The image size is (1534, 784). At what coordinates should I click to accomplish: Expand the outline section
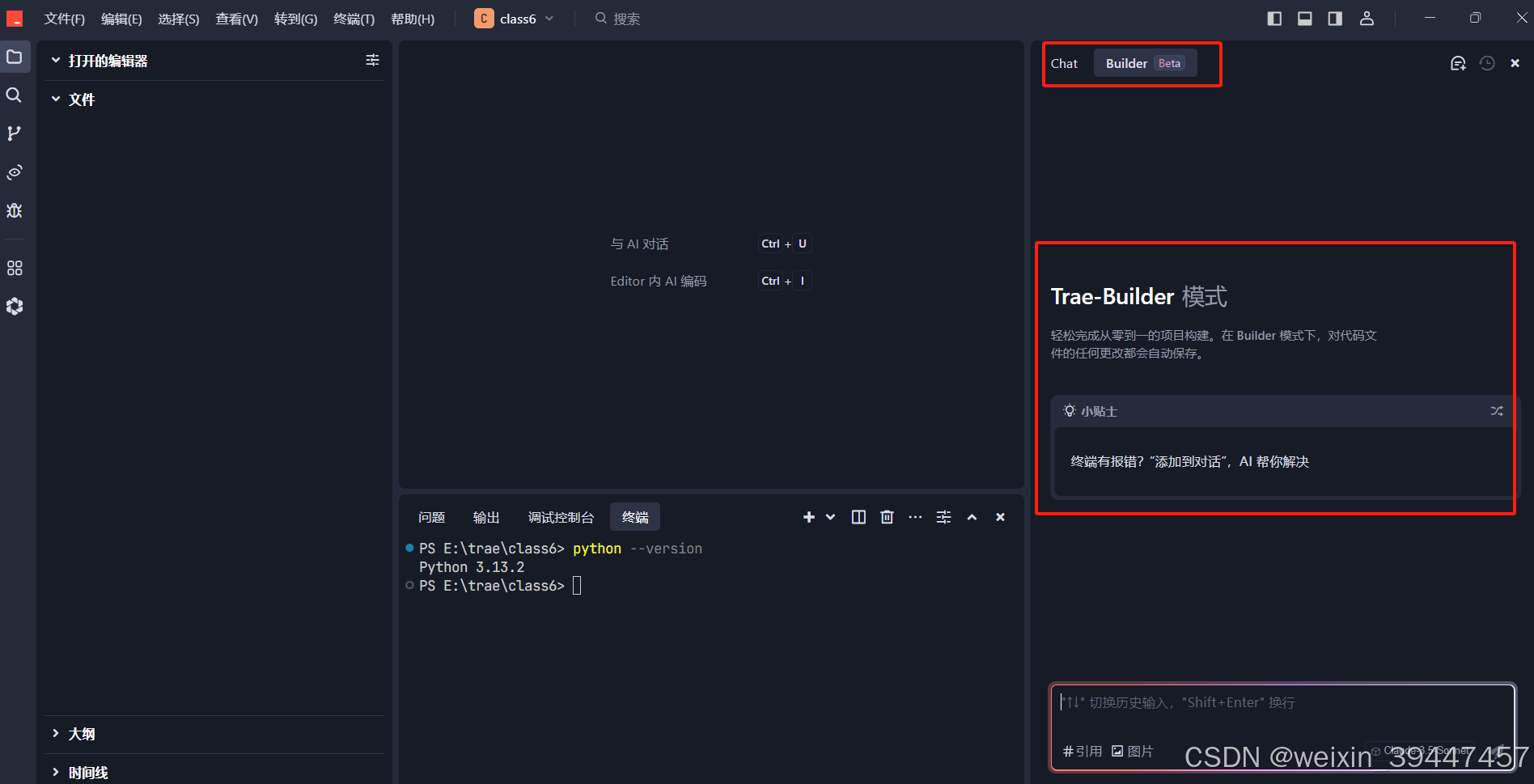(214, 734)
